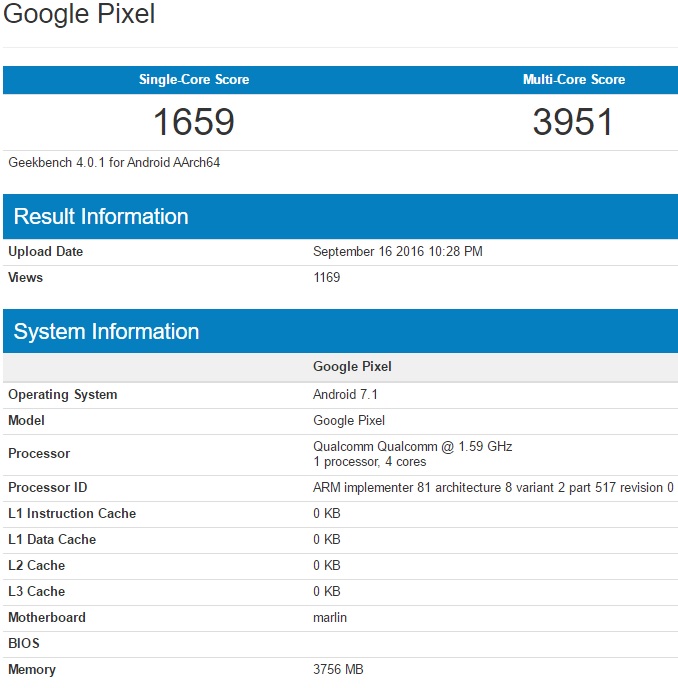The width and height of the screenshot is (678, 688).
Task: Select the Processor row label
Action: [x=39, y=454]
